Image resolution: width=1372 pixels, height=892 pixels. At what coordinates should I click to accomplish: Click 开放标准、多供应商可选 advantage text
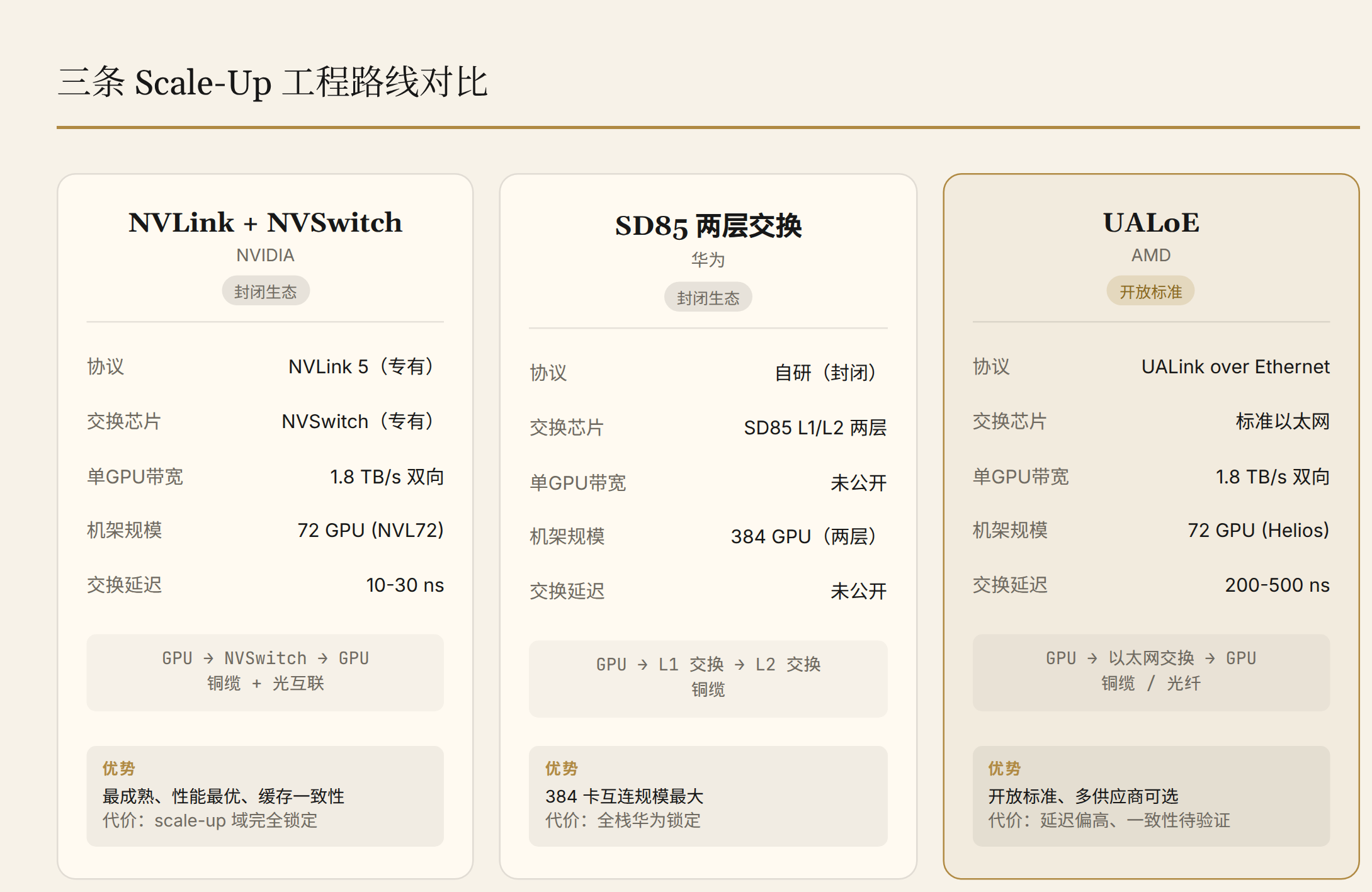click(x=1083, y=796)
